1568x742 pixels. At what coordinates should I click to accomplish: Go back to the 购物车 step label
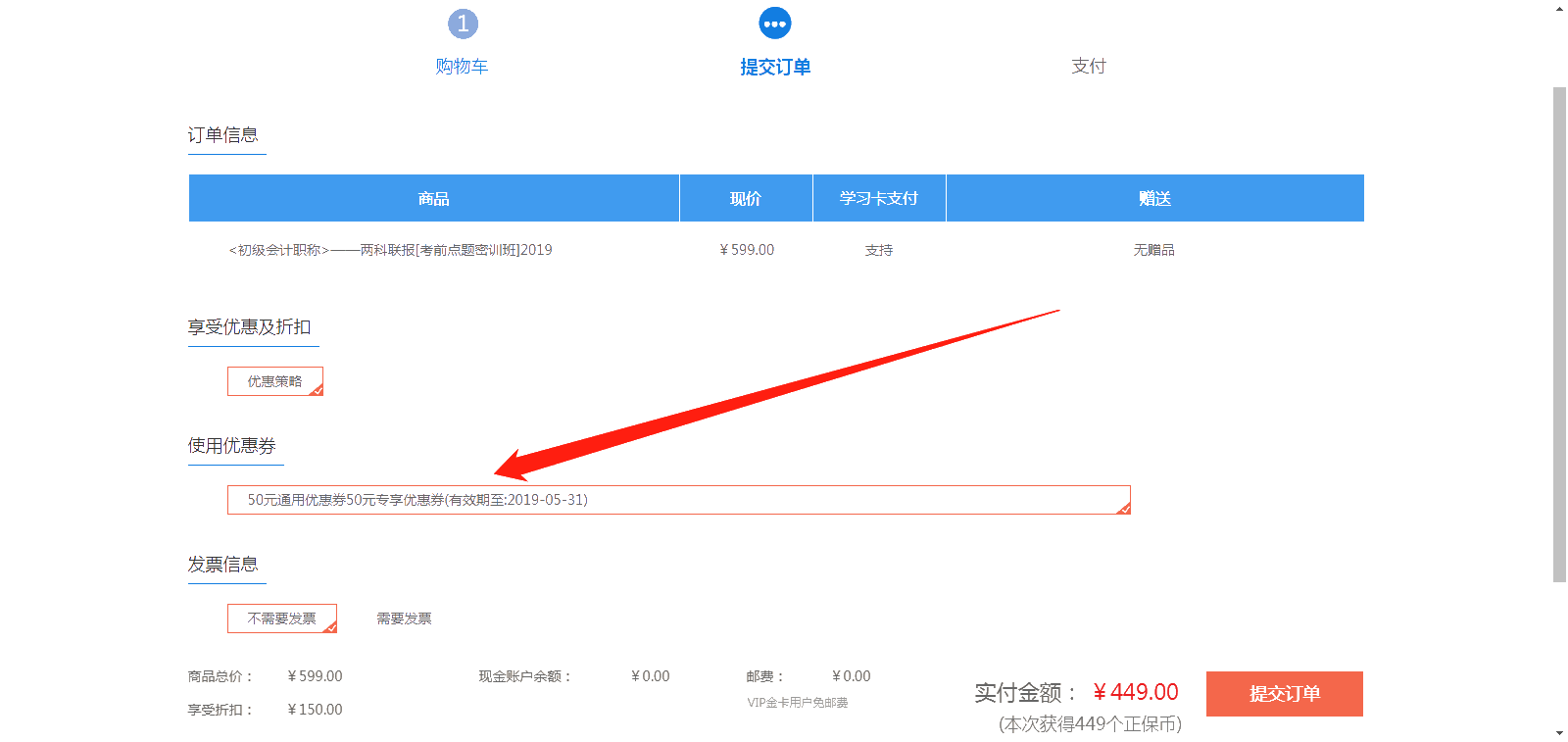(462, 67)
